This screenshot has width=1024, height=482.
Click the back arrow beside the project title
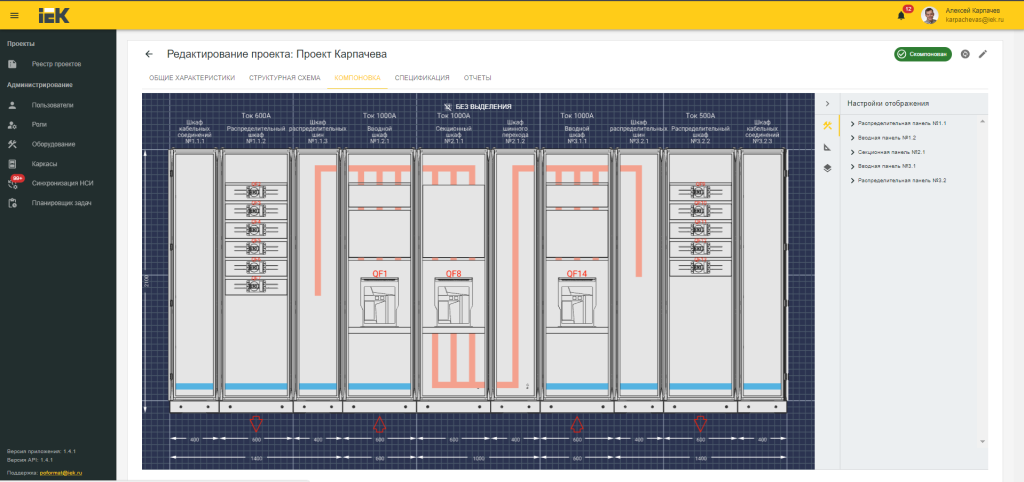tap(149, 54)
